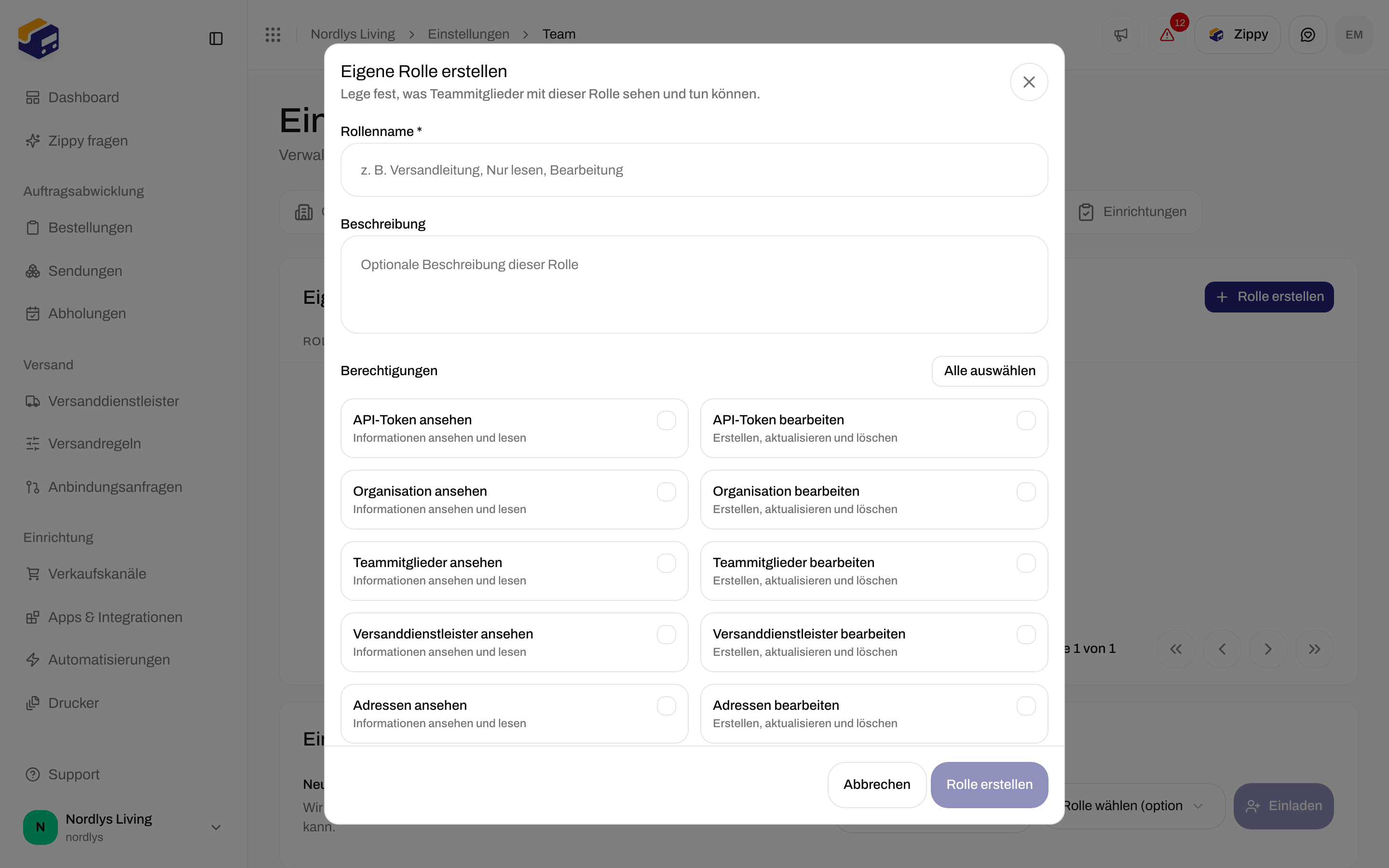Close the Eigene Rolle erstellen dialog
This screenshot has height=868, width=1389.
tap(1029, 82)
